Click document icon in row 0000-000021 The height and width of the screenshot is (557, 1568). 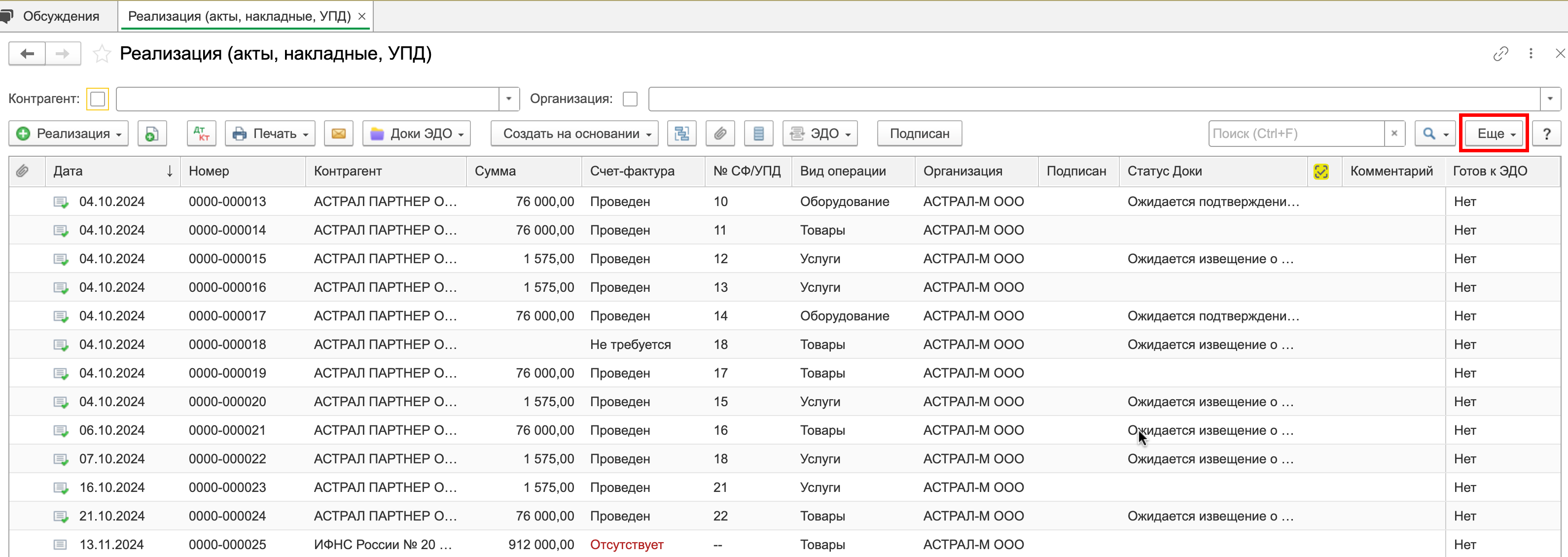point(60,430)
